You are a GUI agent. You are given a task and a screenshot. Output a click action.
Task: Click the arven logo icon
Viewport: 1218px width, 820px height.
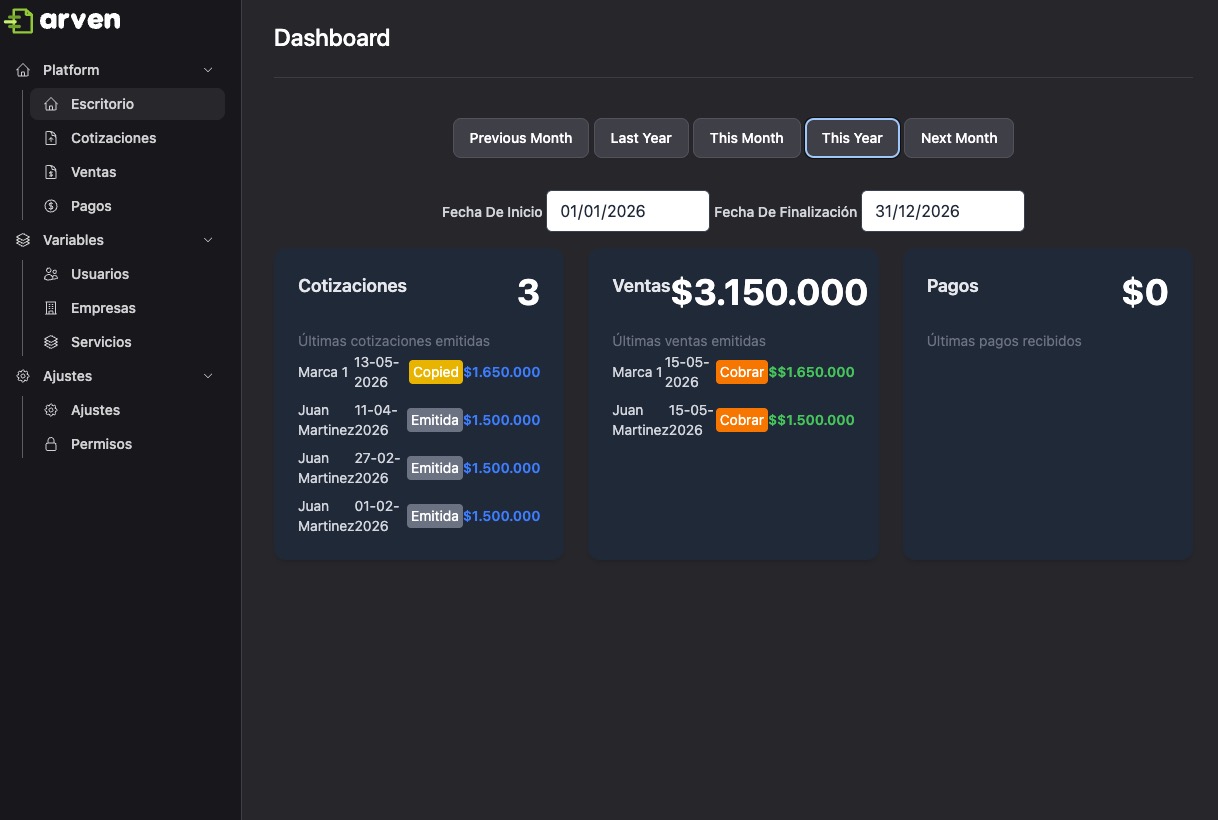[19, 21]
